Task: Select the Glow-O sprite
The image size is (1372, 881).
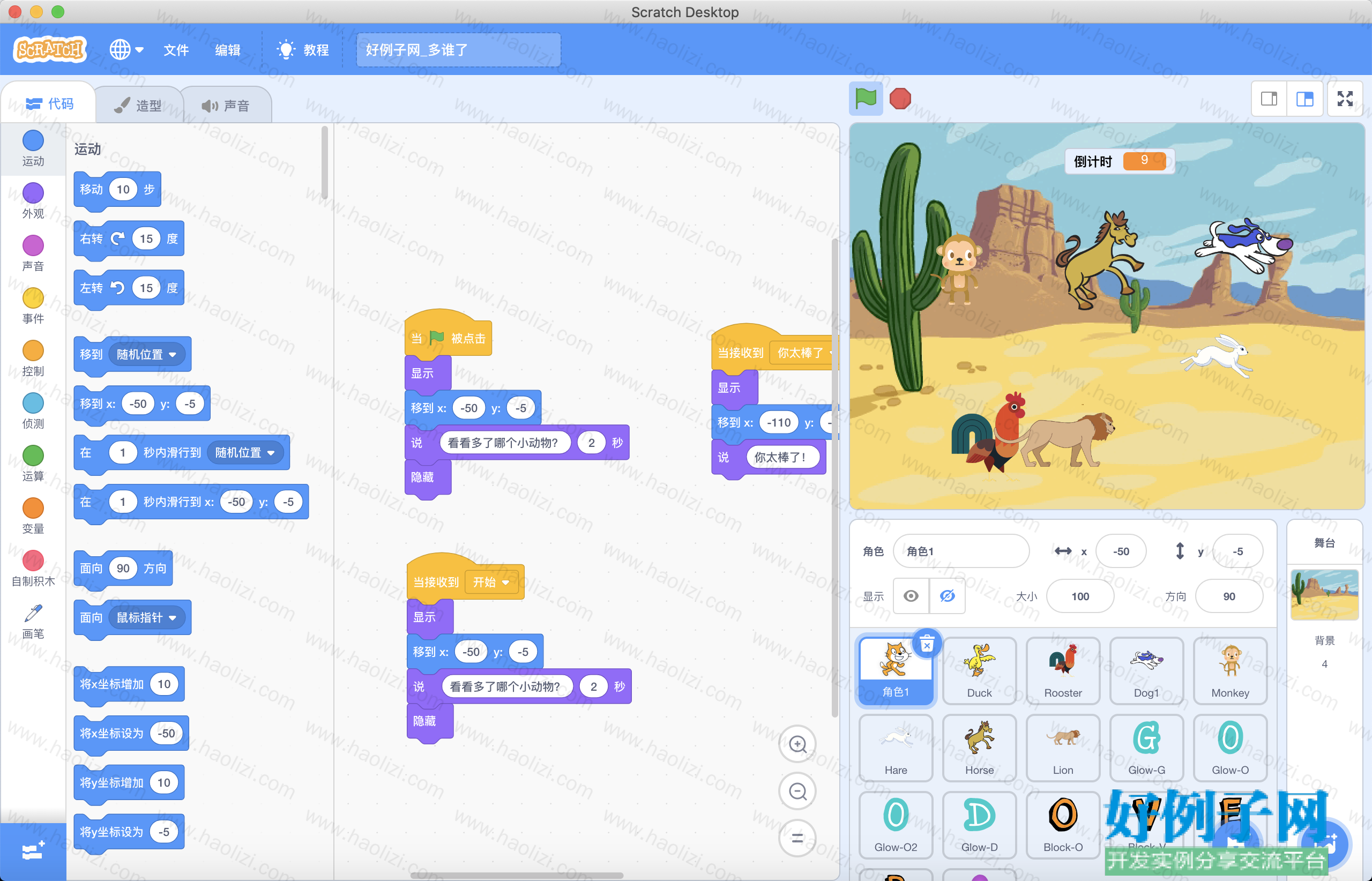Action: click(x=1230, y=748)
